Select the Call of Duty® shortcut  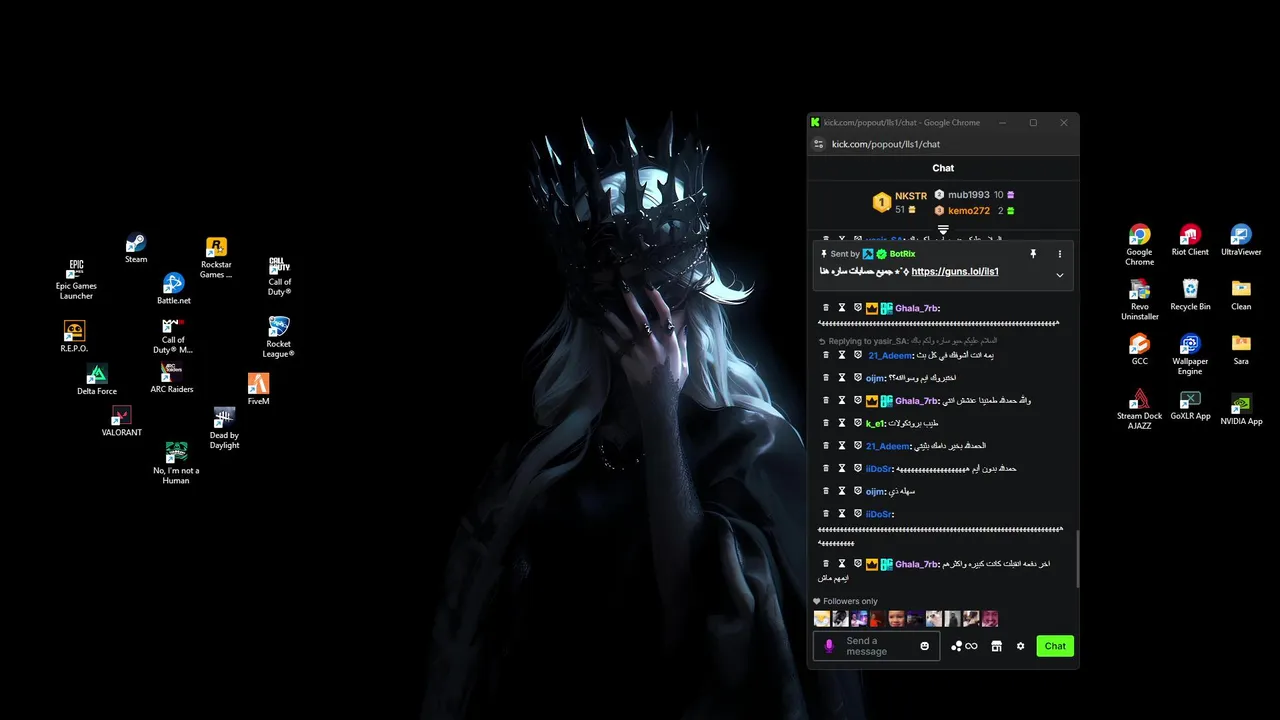[280, 276]
